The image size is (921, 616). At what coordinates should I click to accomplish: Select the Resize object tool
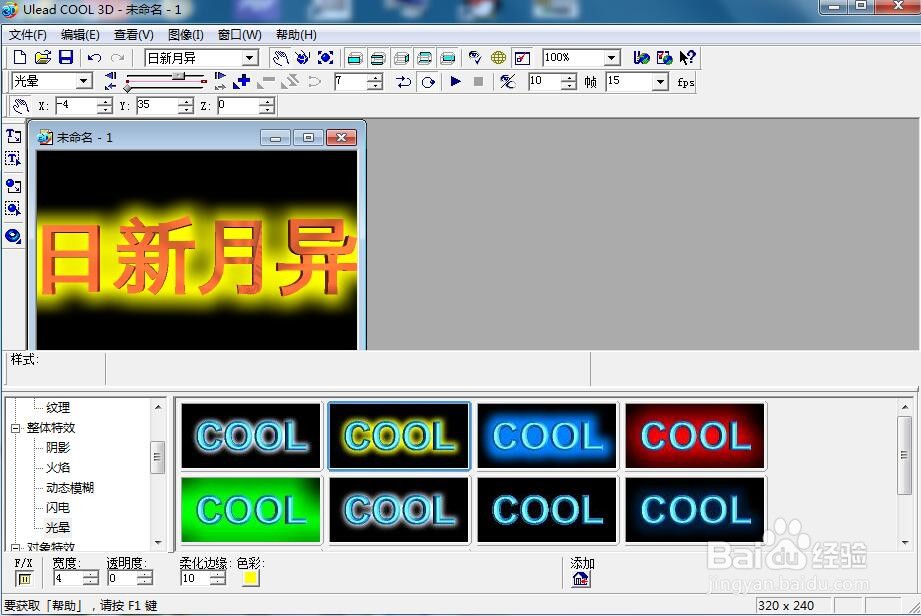[x=325, y=58]
